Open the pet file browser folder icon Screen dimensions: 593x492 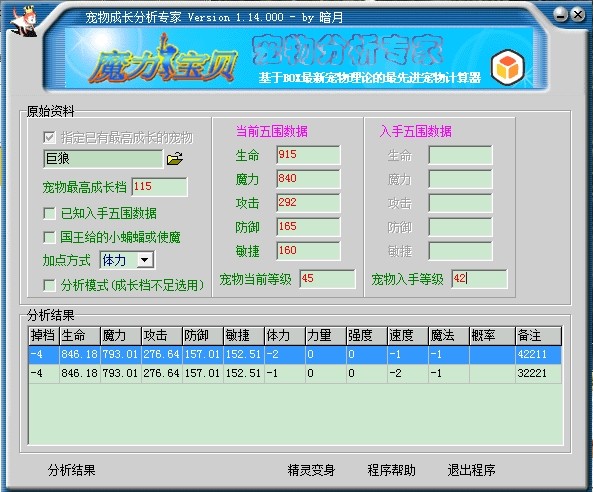(175, 159)
